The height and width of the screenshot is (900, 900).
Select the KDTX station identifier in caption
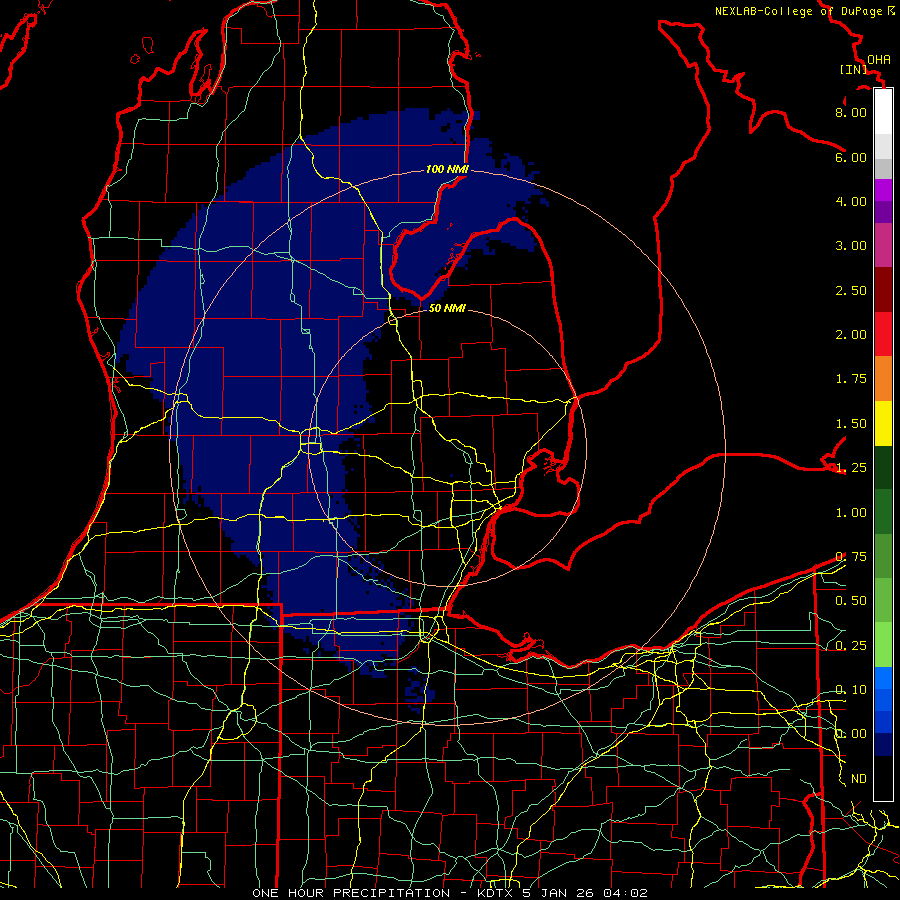point(496,893)
